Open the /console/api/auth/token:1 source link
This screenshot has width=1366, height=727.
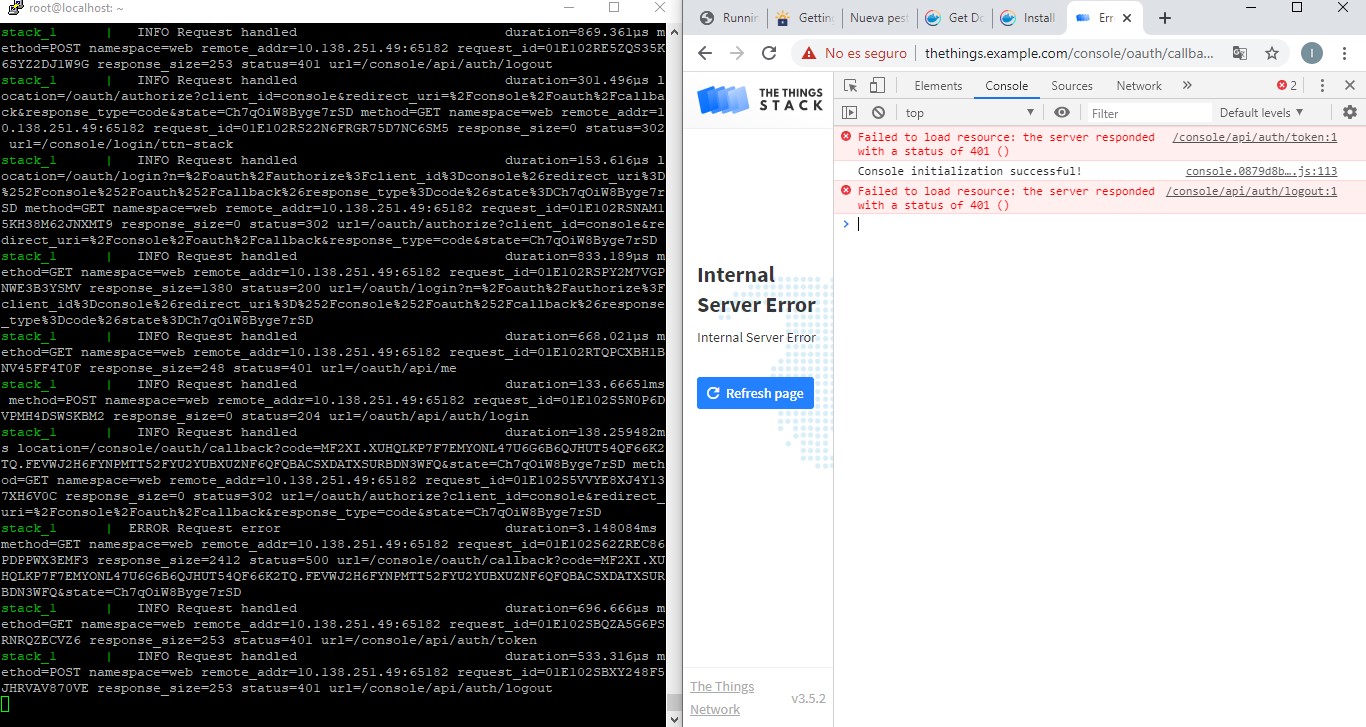1254,137
